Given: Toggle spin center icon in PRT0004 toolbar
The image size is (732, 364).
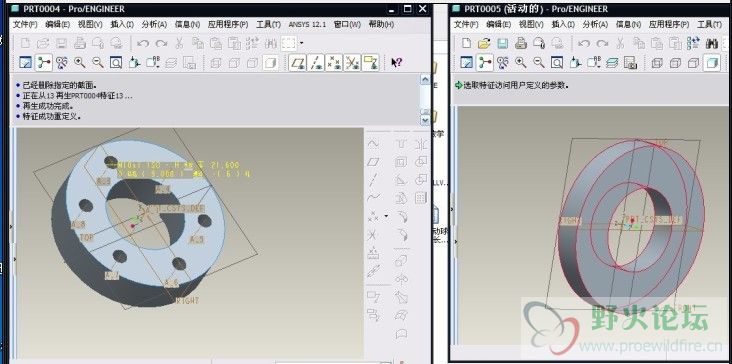Looking at the screenshot, I should (44, 63).
